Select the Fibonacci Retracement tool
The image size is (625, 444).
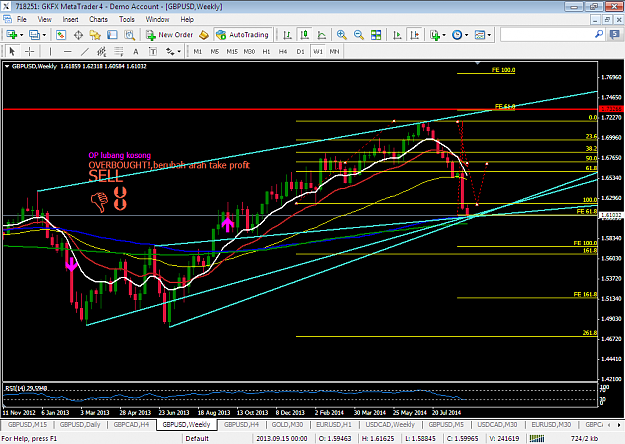(x=119, y=51)
